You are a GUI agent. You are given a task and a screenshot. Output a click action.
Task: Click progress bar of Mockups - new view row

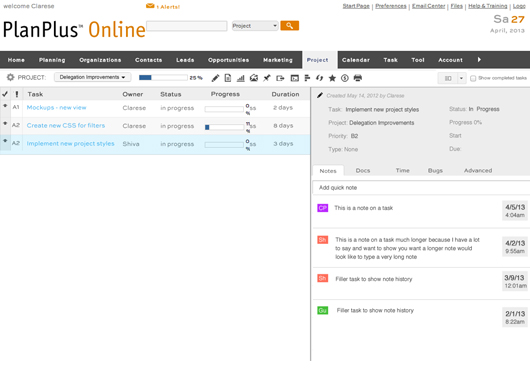pos(224,109)
